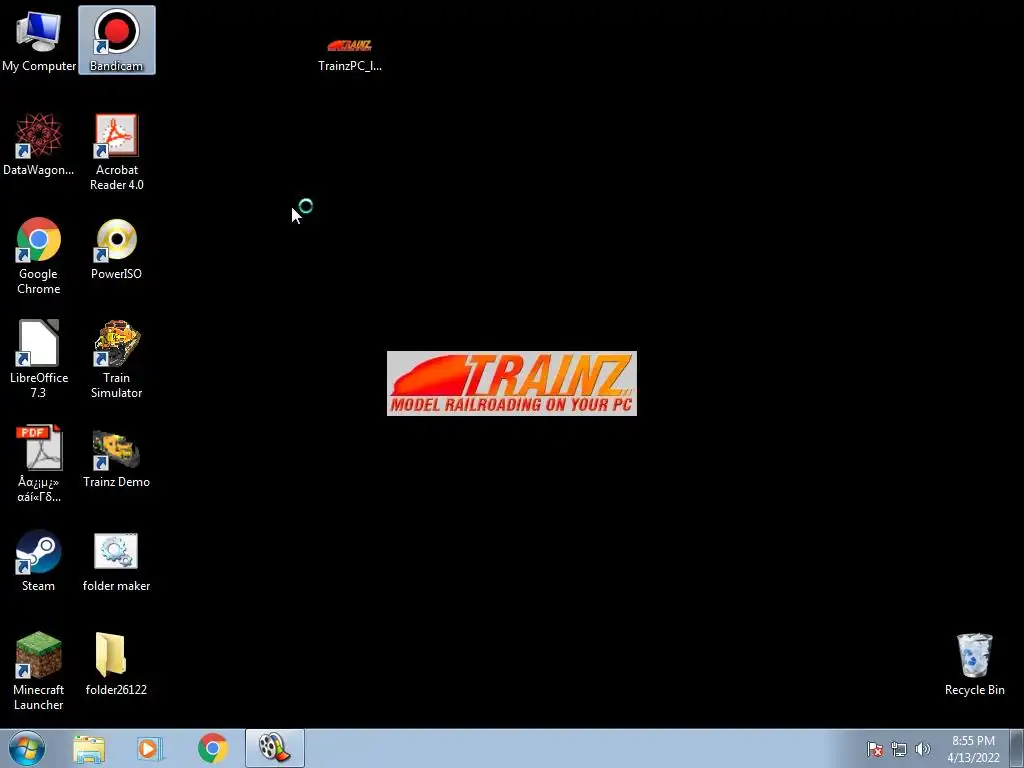Open the Windows Start menu
This screenshot has height=768, width=1024.
(27, 748)
